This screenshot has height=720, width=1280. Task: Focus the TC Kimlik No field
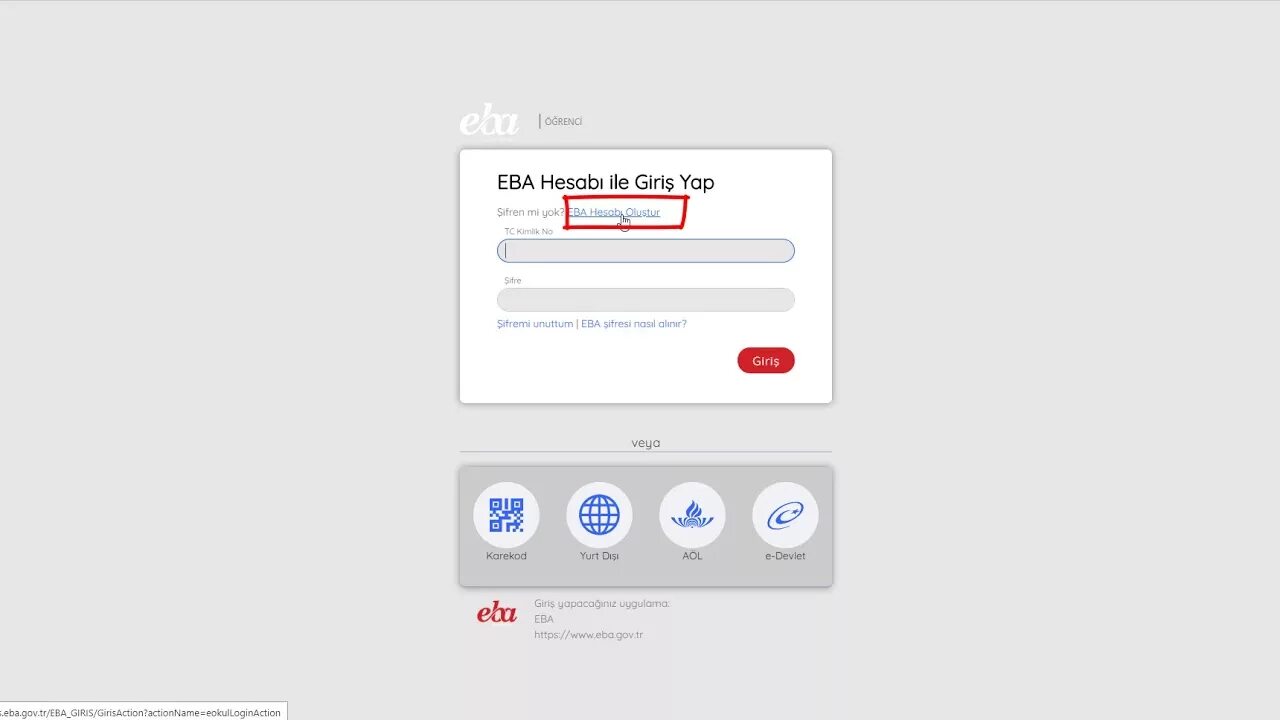(x=646, y=251)
